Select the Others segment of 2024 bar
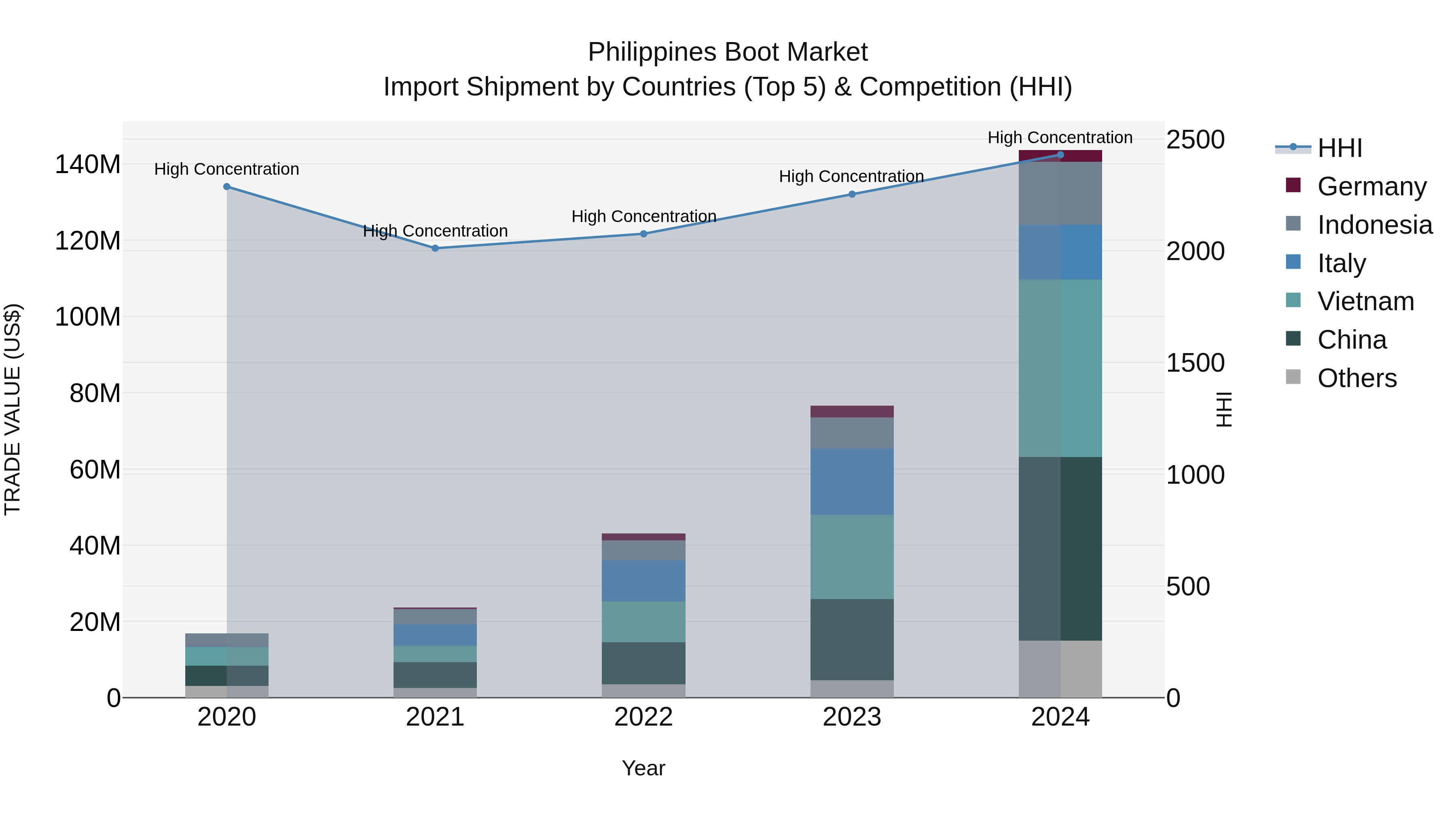This screenshot has height=819, width=1456. pos(1060,669)
